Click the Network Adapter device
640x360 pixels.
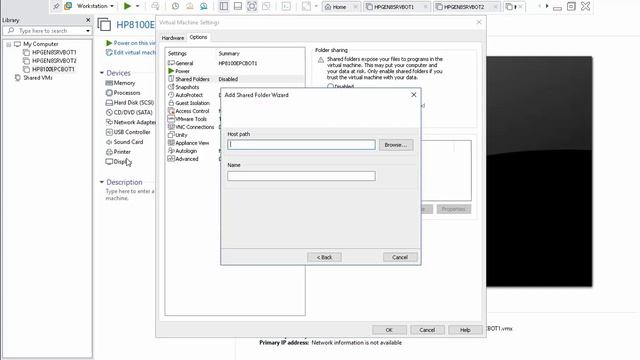click(x=131, y=122)
